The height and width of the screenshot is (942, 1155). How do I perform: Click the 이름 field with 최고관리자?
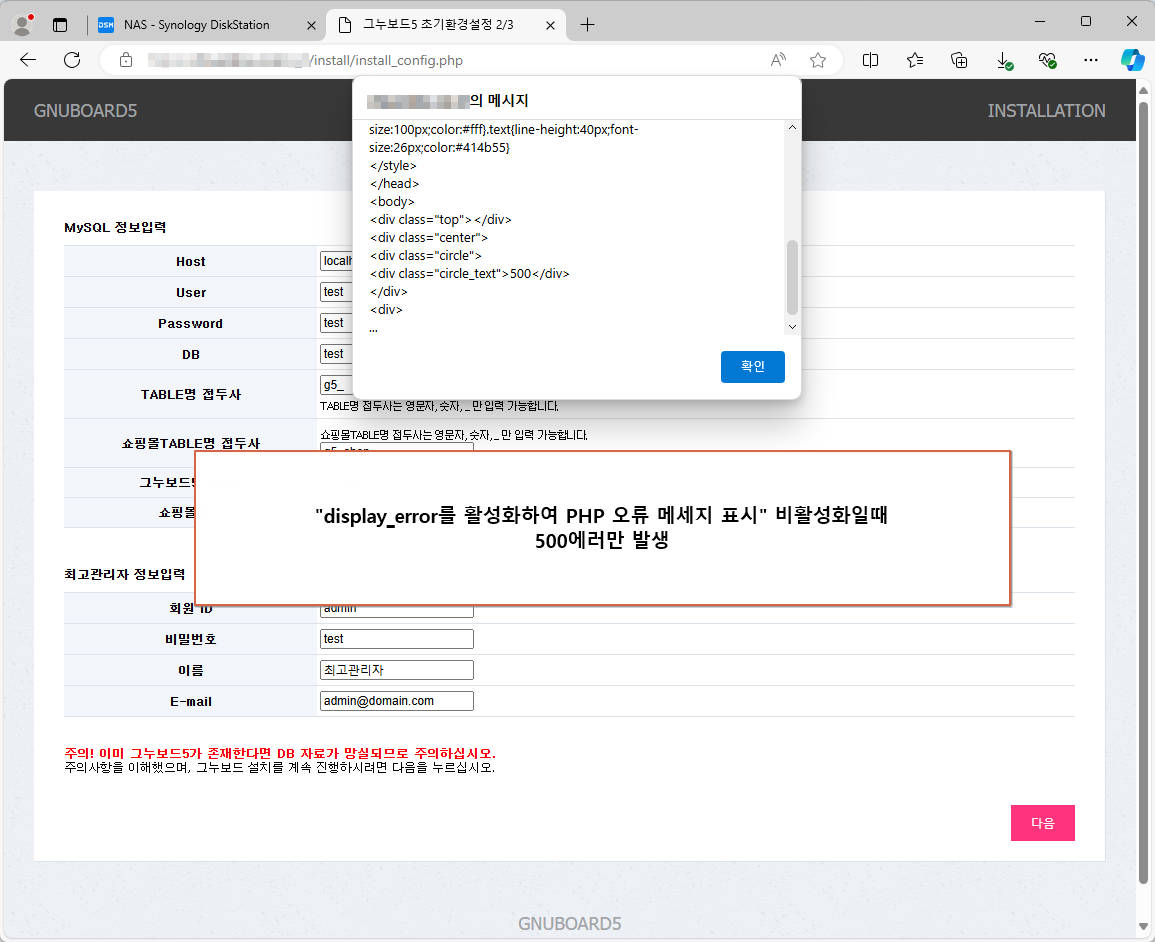397,669
